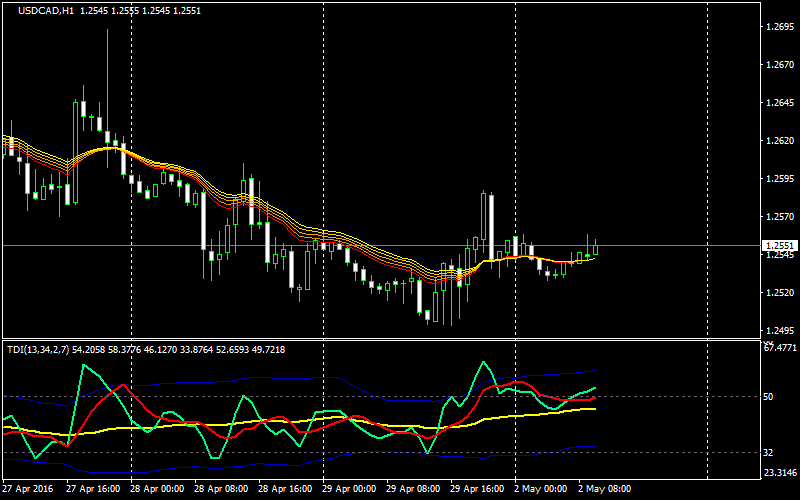800x500 pixels.
Task: Select the yellow TDI baseline in indicator window
Action: 300,425
